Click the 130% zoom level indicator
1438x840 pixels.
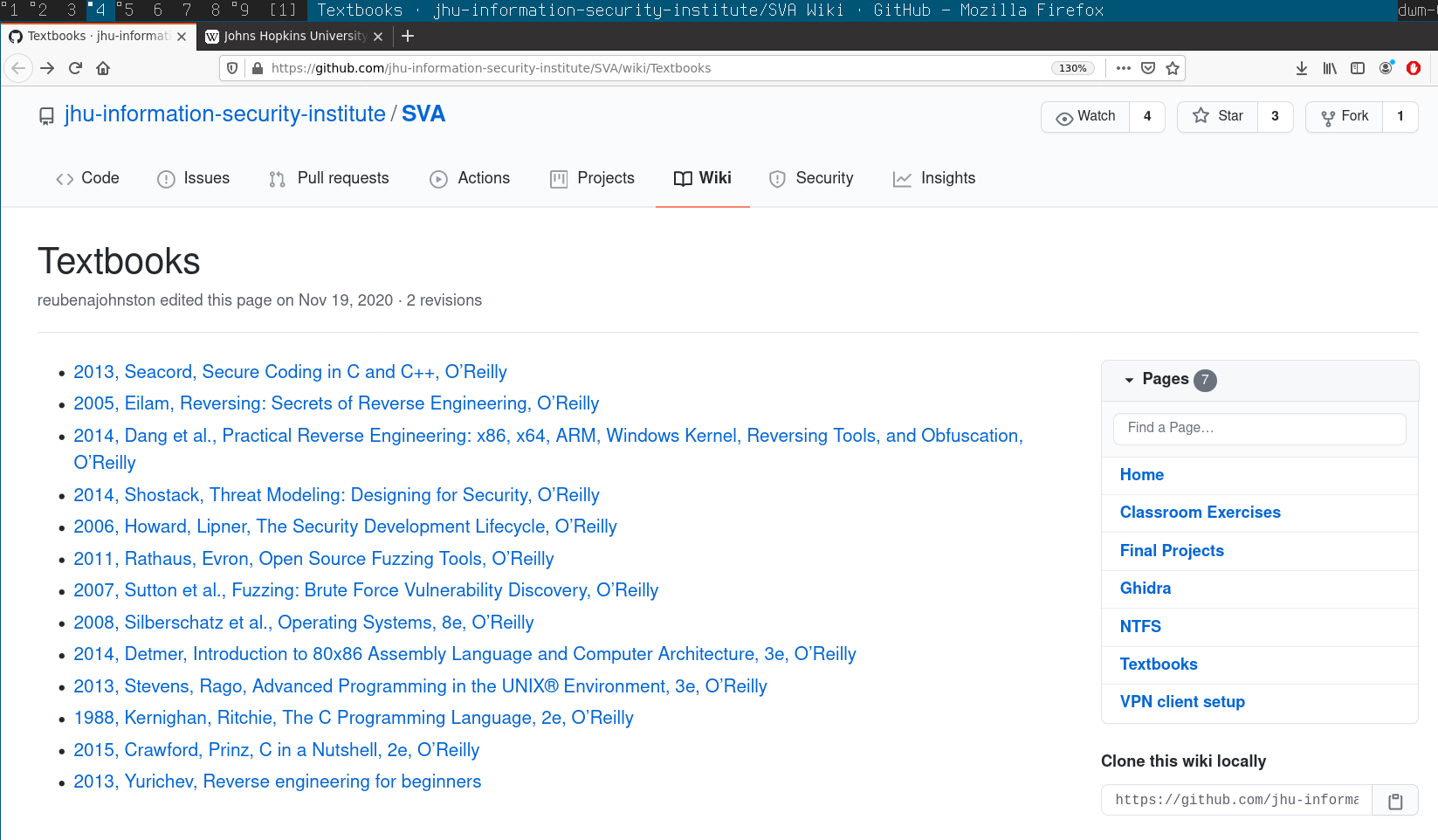(x=1073, y=68)
